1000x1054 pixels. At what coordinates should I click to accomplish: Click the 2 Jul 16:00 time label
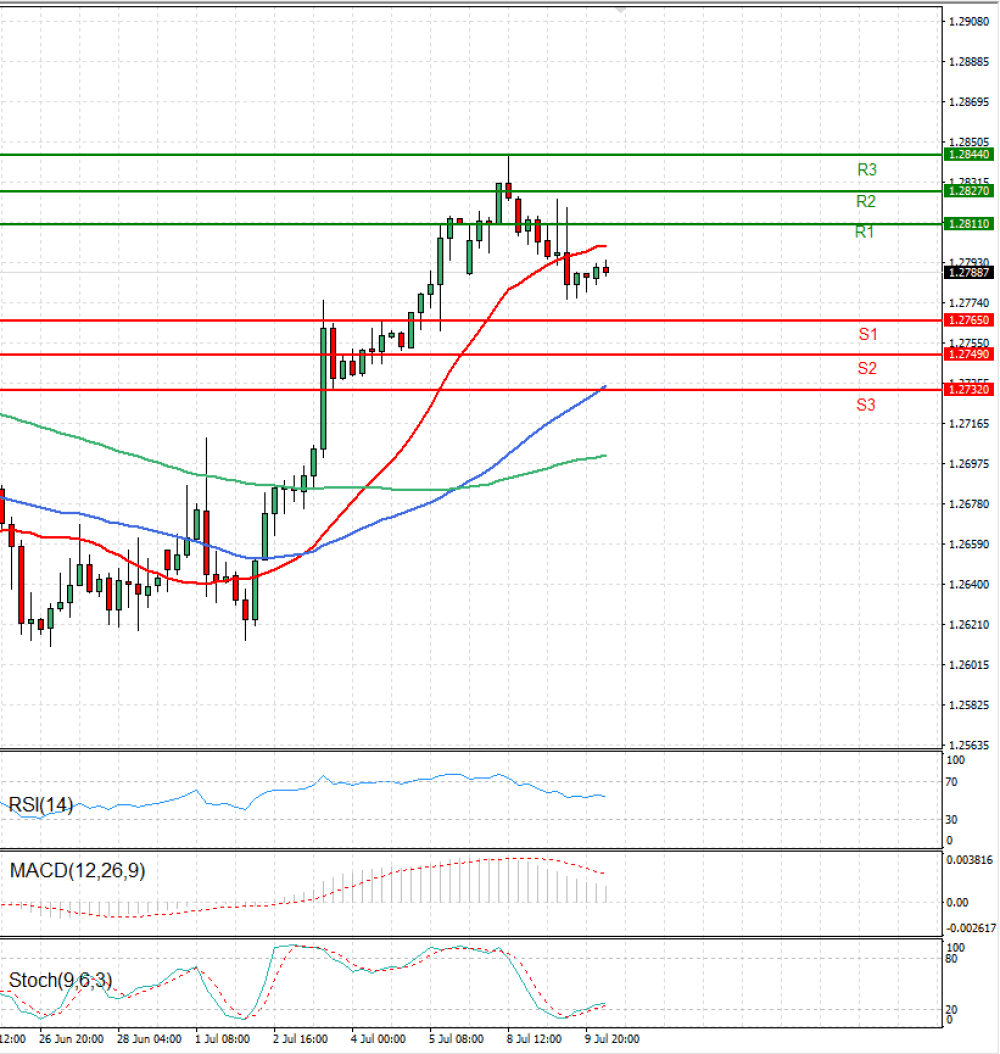[300, 1039]
